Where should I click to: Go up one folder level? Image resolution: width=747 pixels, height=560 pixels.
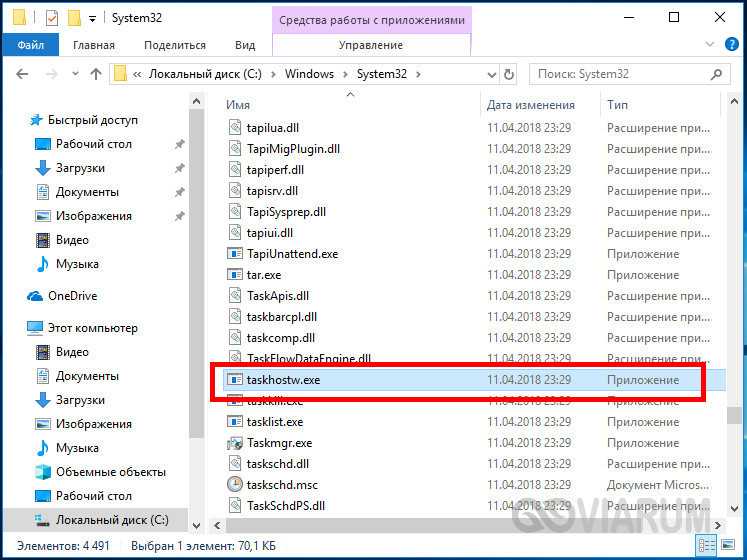pos(96,74)
